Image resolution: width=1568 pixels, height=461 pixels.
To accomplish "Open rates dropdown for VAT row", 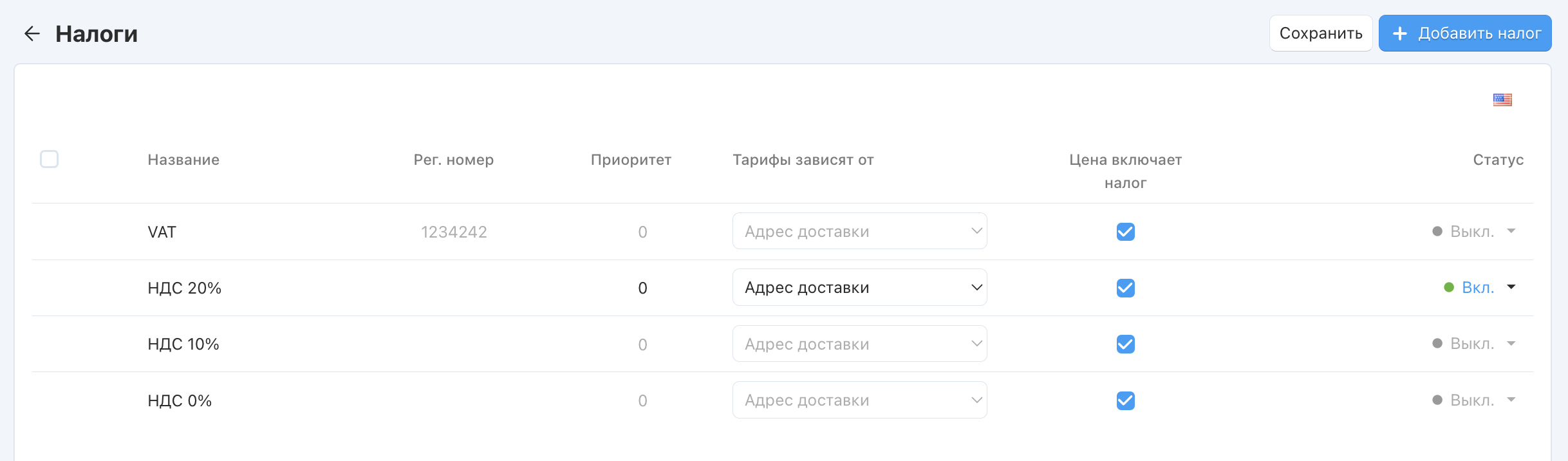I will click(859, 232).
